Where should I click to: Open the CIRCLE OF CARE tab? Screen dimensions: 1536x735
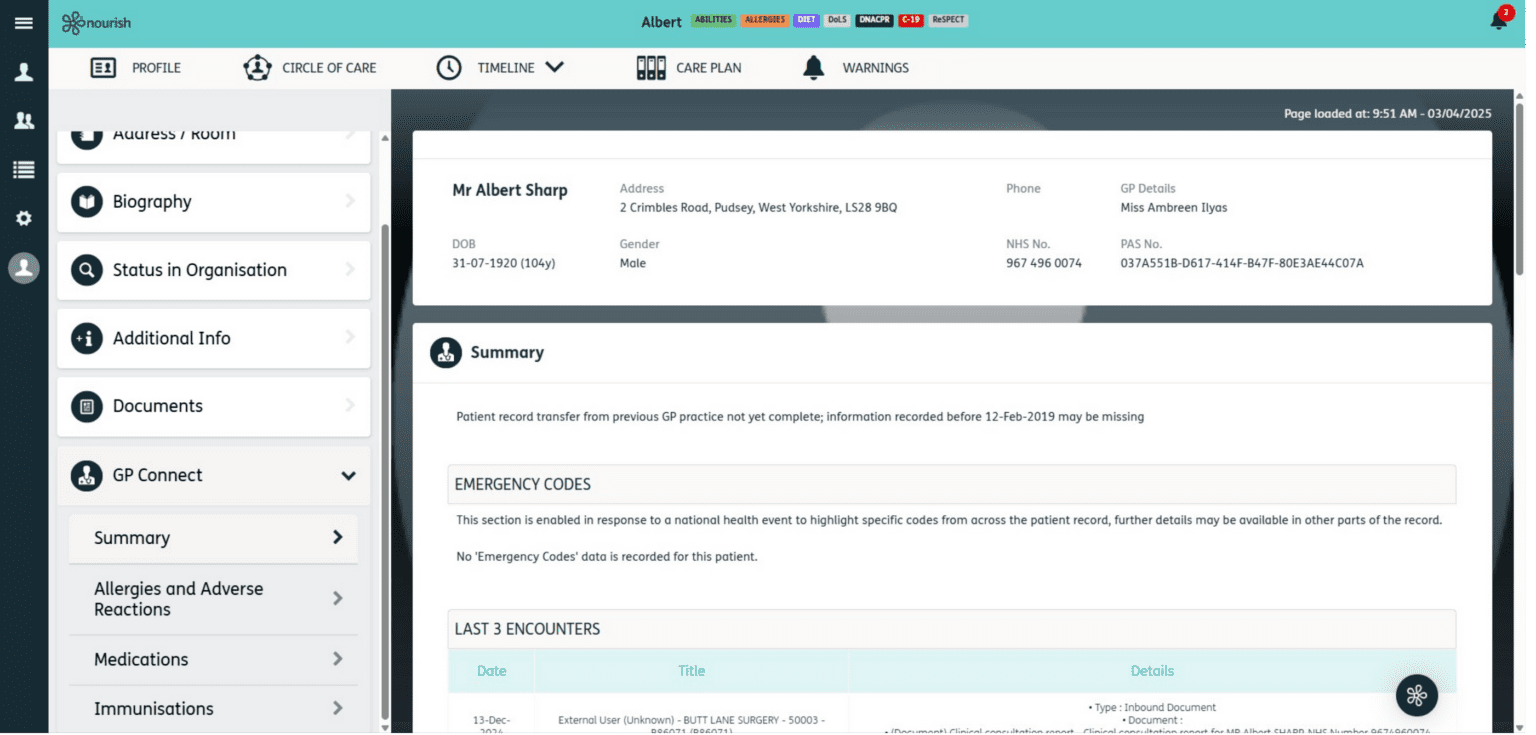[310, 68]
